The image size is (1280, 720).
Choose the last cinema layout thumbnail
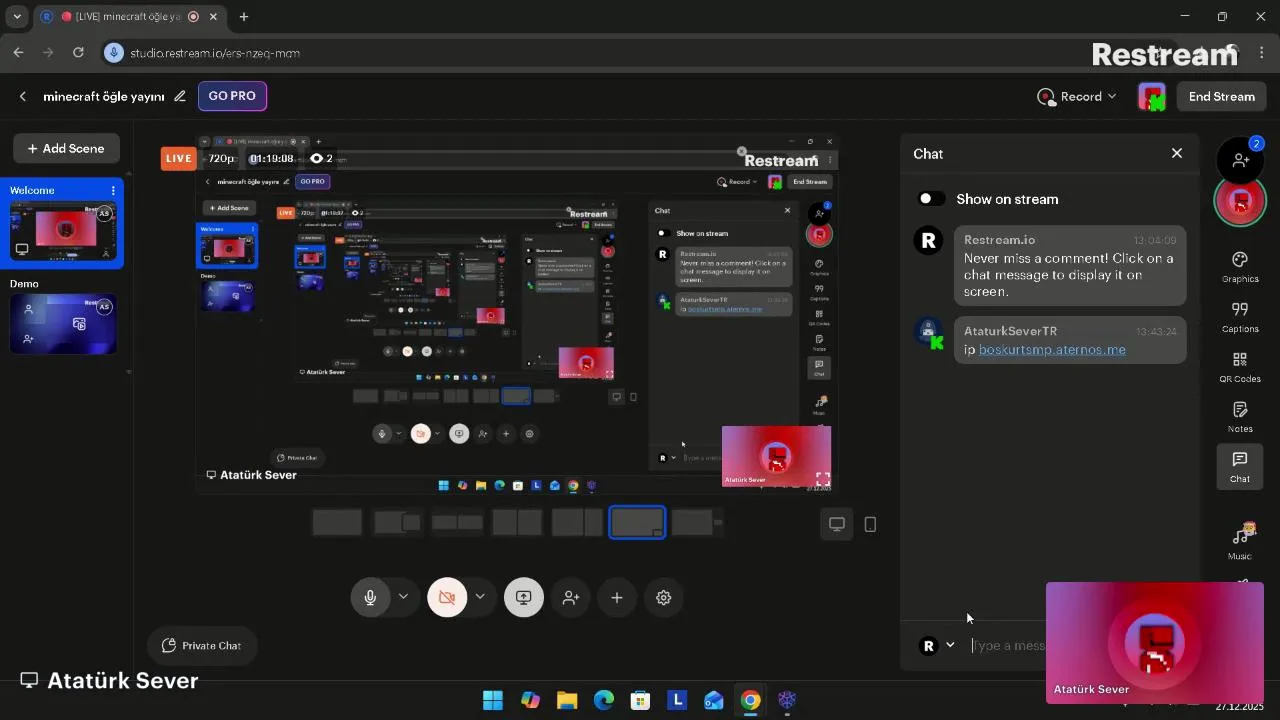(x=697, y=523)
